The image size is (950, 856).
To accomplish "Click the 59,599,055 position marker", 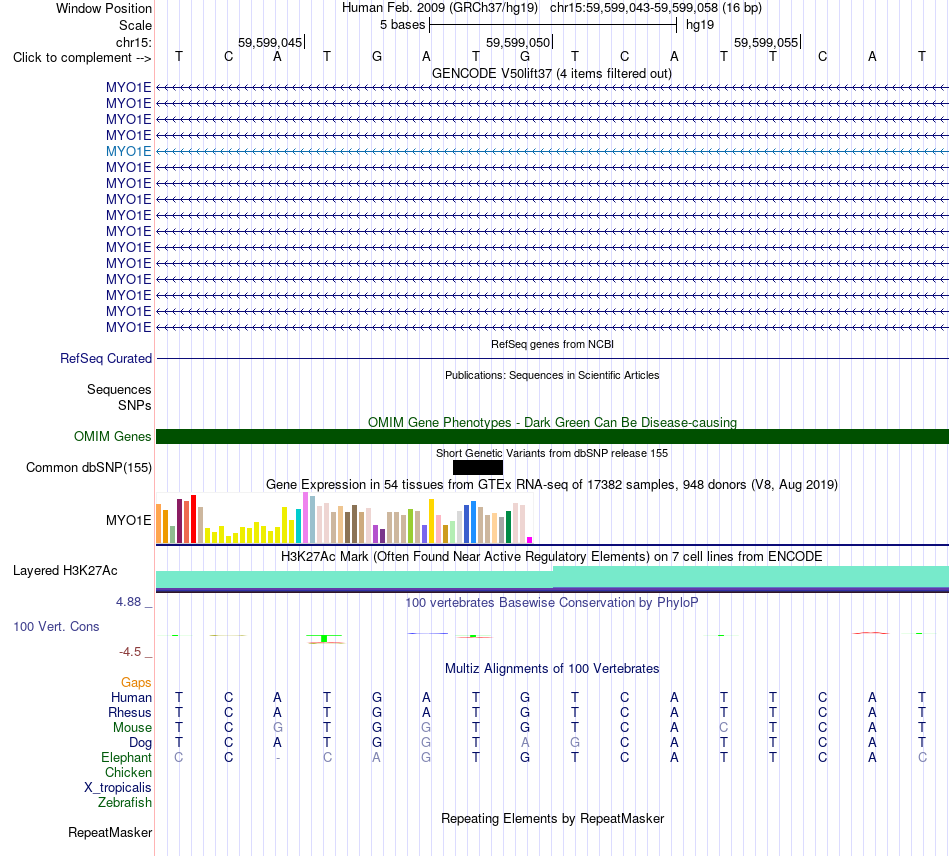I will click(x=766, y=42).
